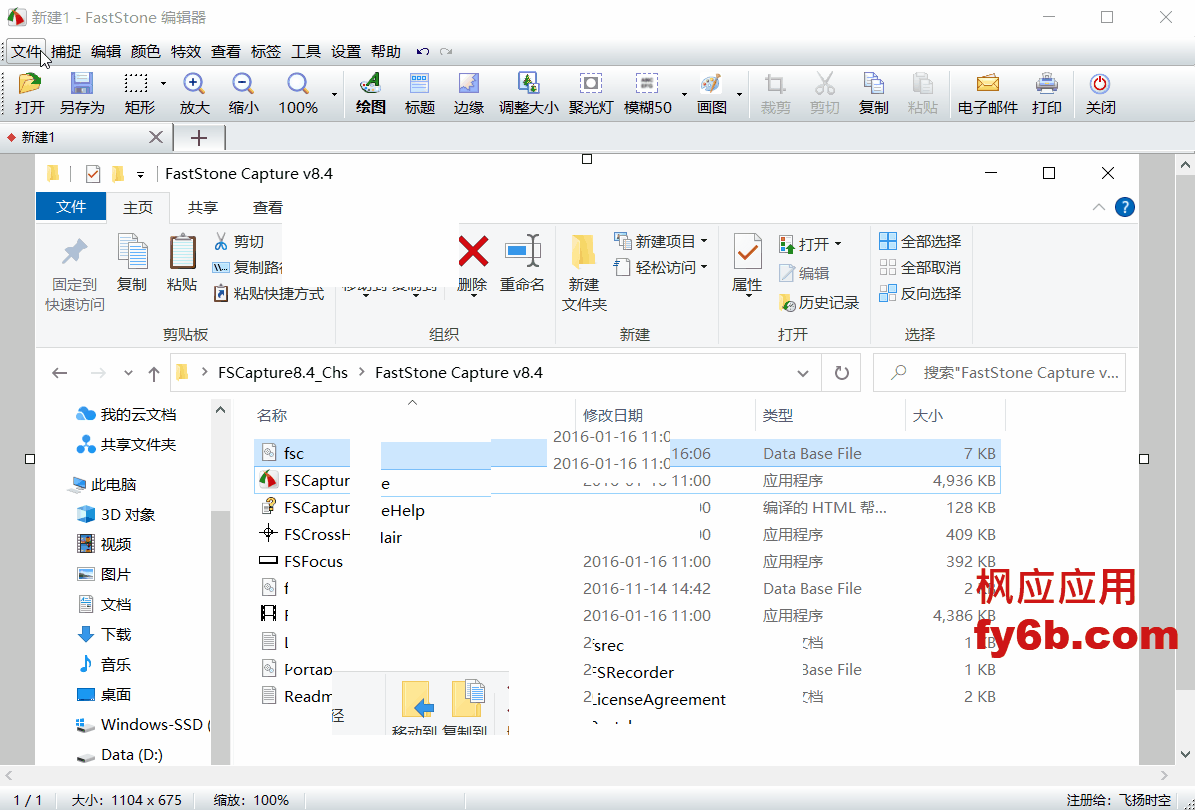Click the horizontal scrollbar left arrow
This screenshot has width=1195, height=810.
[9, 775]
